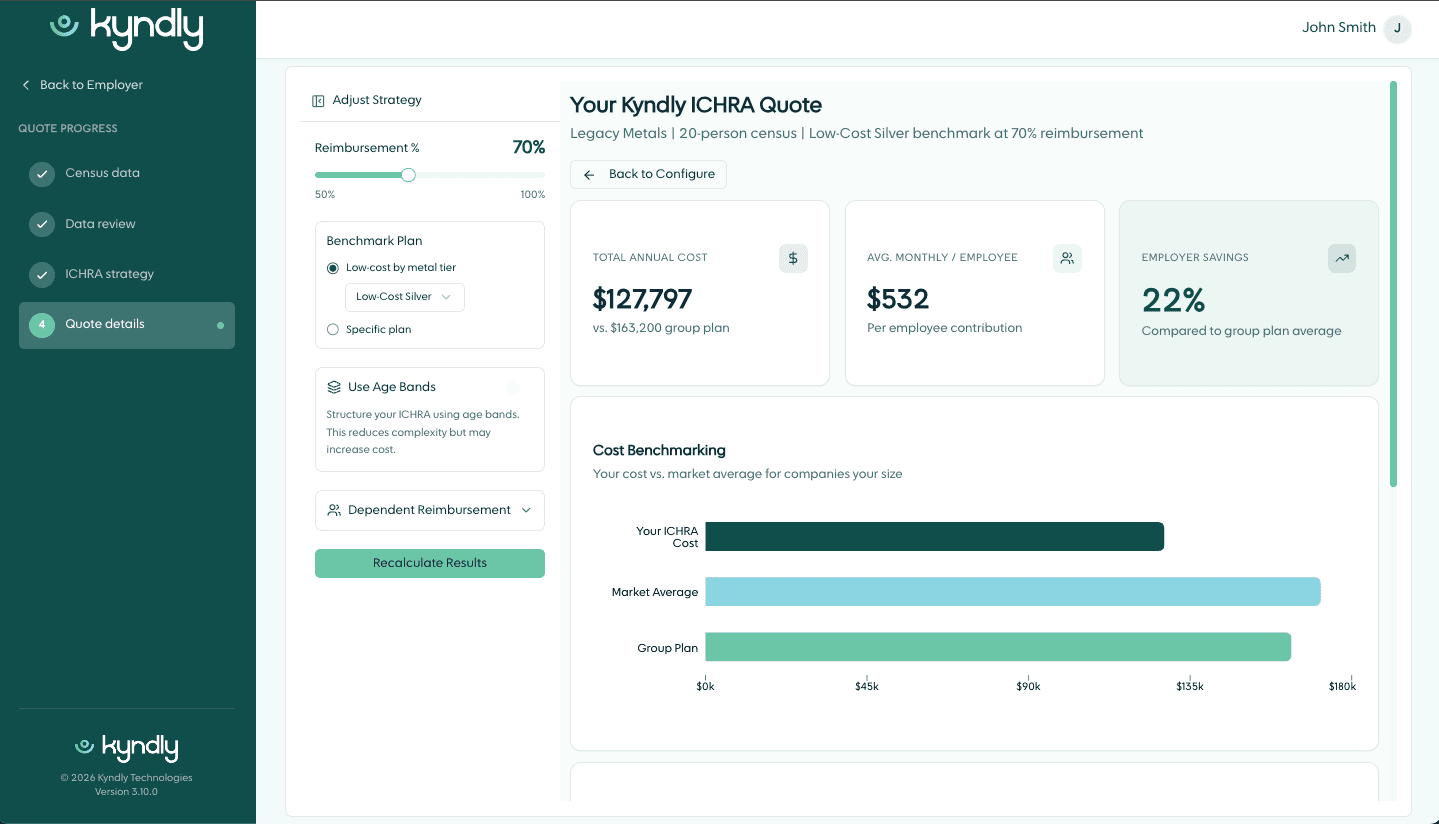This screenshot has height=824, width=1439.
Task: Click the Market Average blue bar
Action: tap(1013, 591)
